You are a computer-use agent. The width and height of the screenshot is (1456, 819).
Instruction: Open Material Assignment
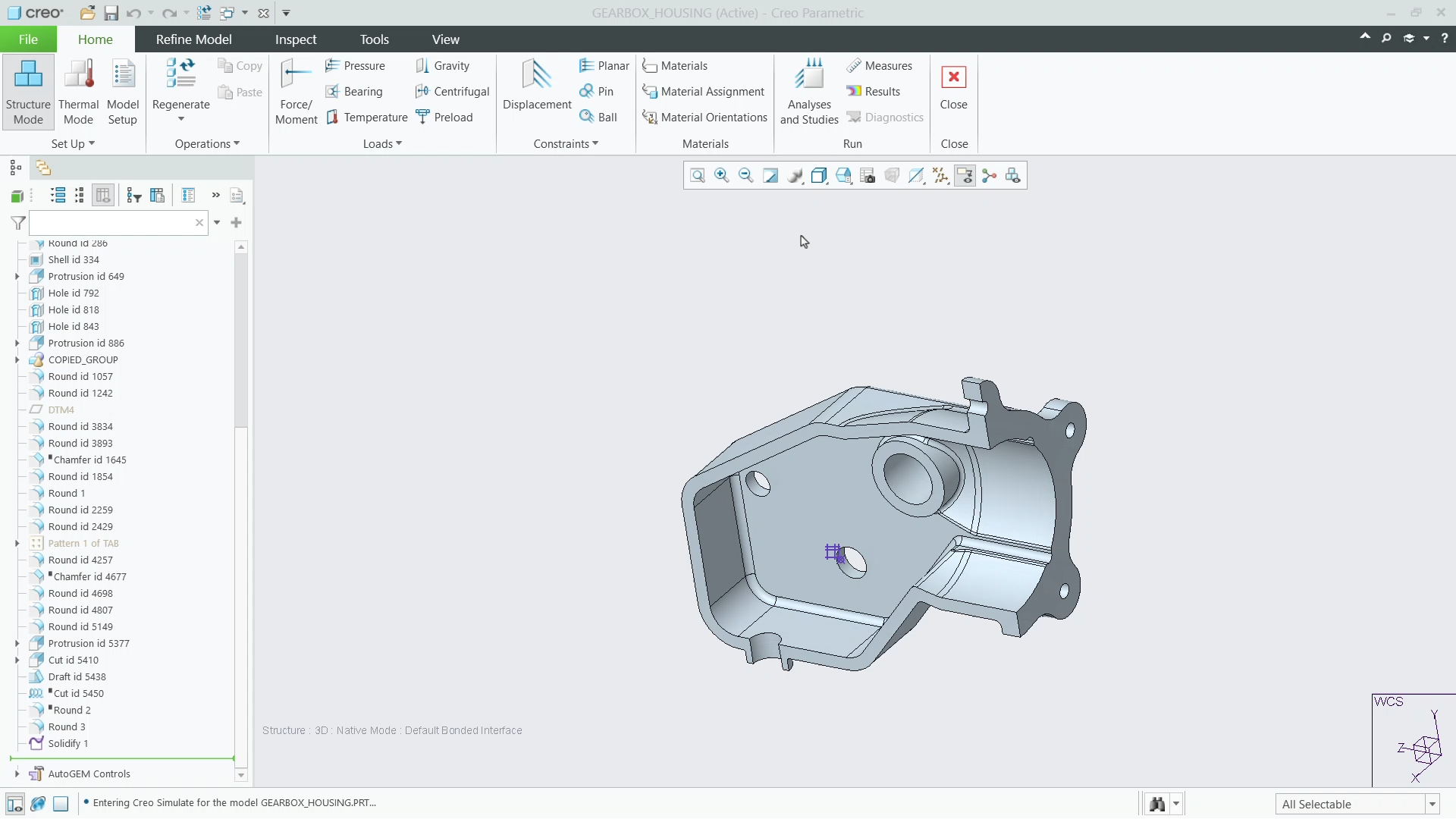(x=703, y=92)
